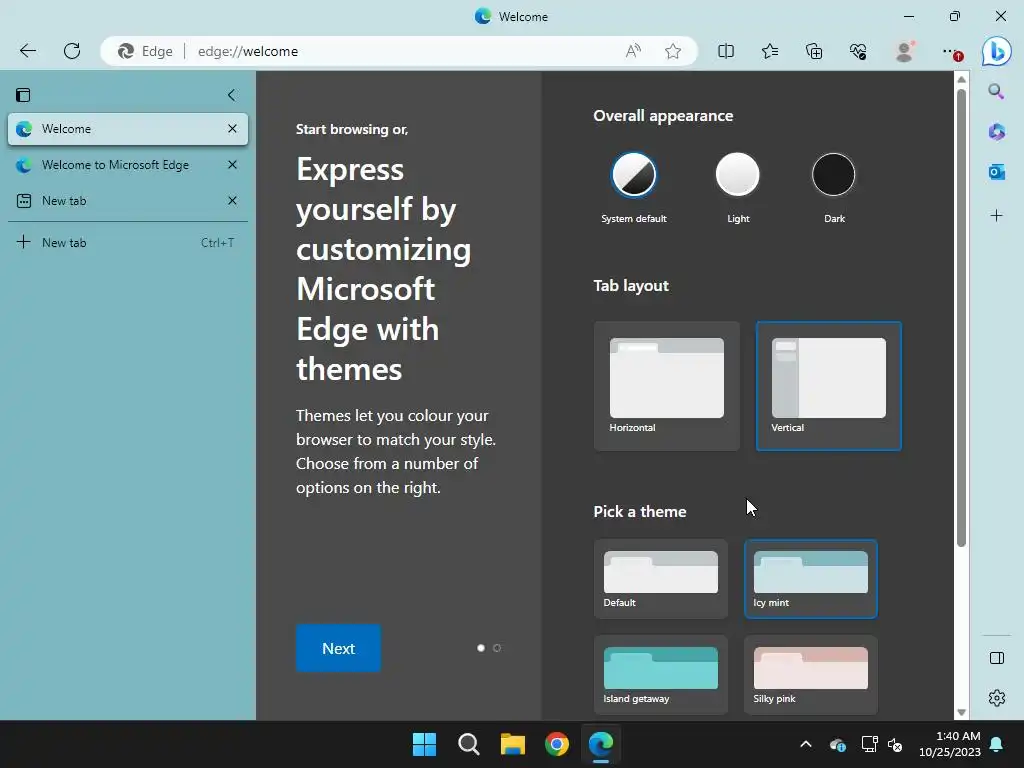Open the notifications bell
The width and height of the screenshot is (1024, 768).
(x=997, y=744)
